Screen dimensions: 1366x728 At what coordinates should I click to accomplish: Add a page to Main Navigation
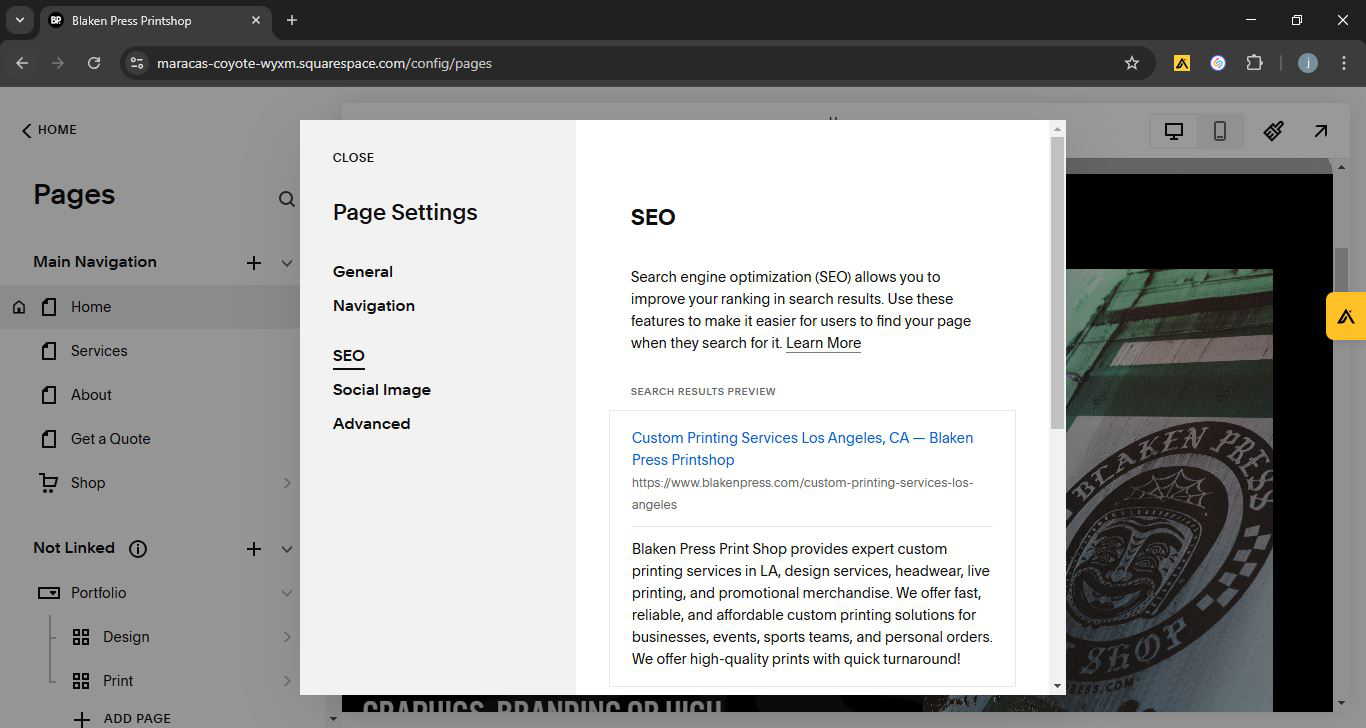point(254,263)
